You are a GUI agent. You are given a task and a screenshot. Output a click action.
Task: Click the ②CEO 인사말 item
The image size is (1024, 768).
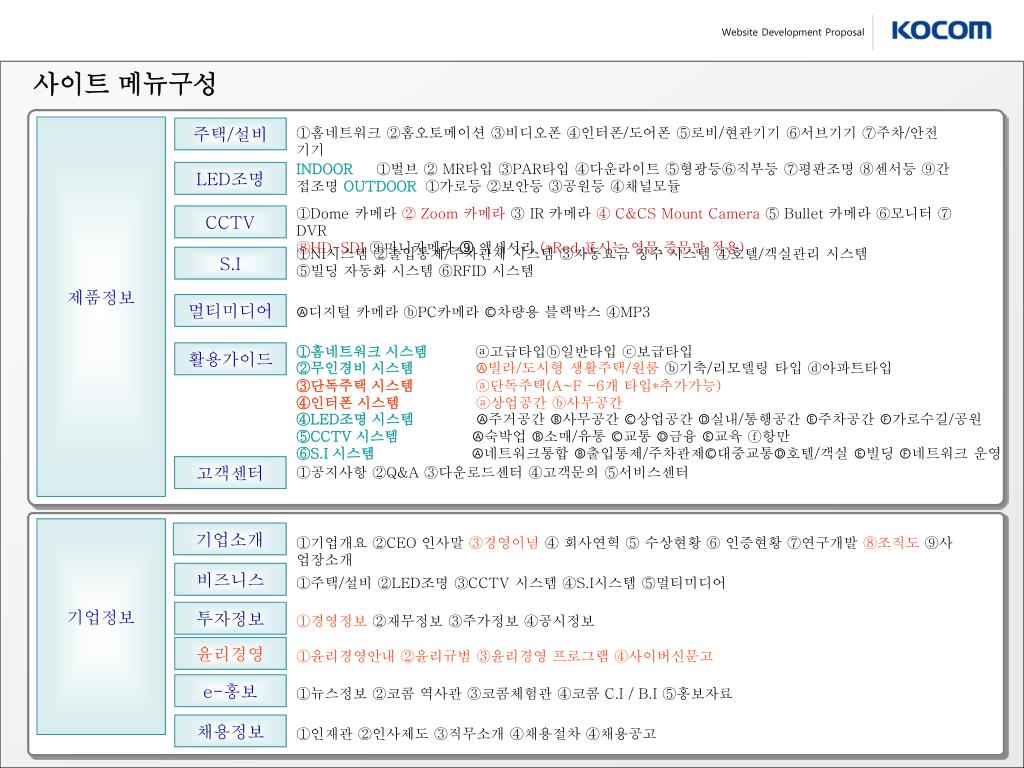click(x=417, y=543)
